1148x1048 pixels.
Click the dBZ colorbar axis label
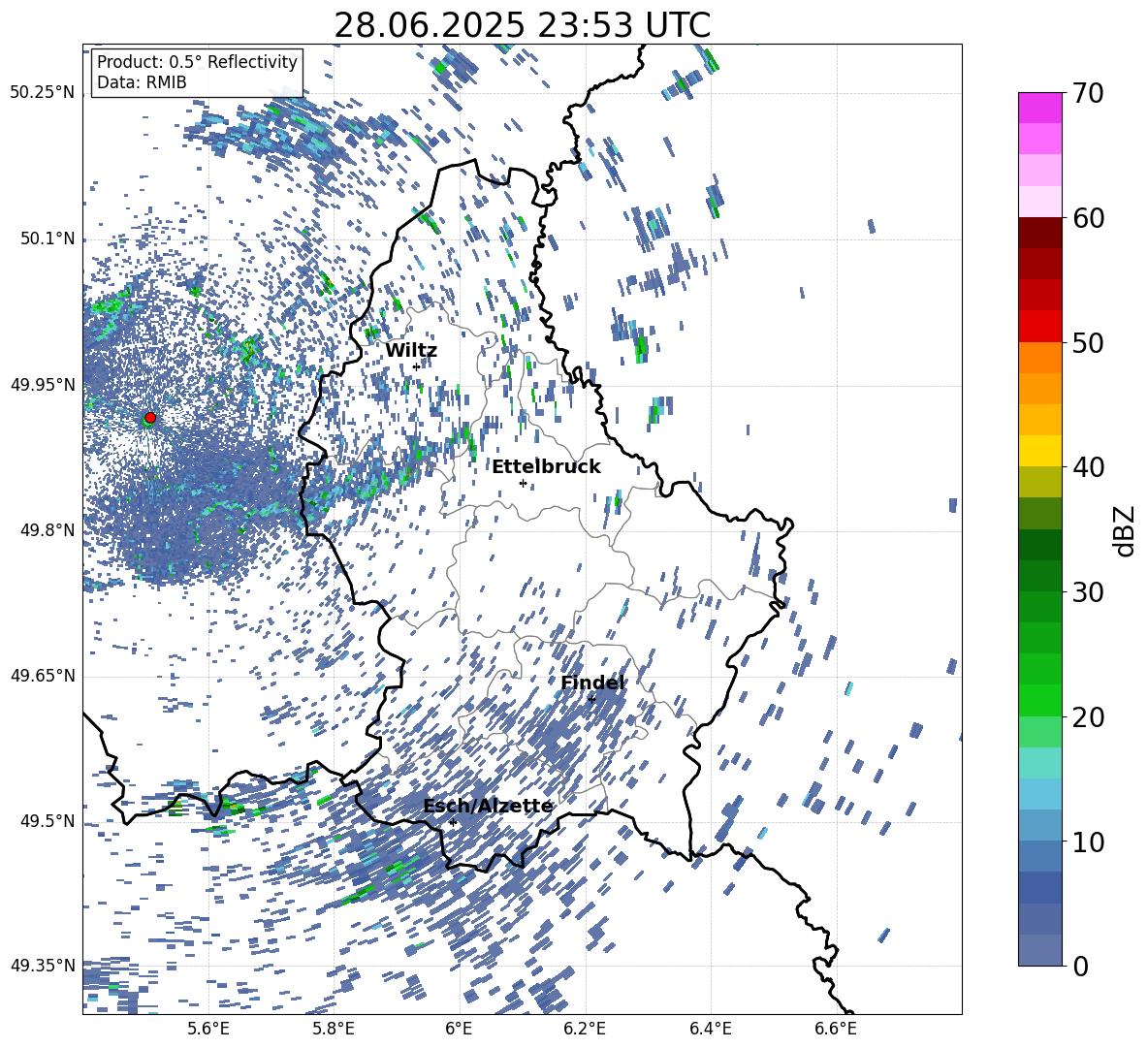1126,530
